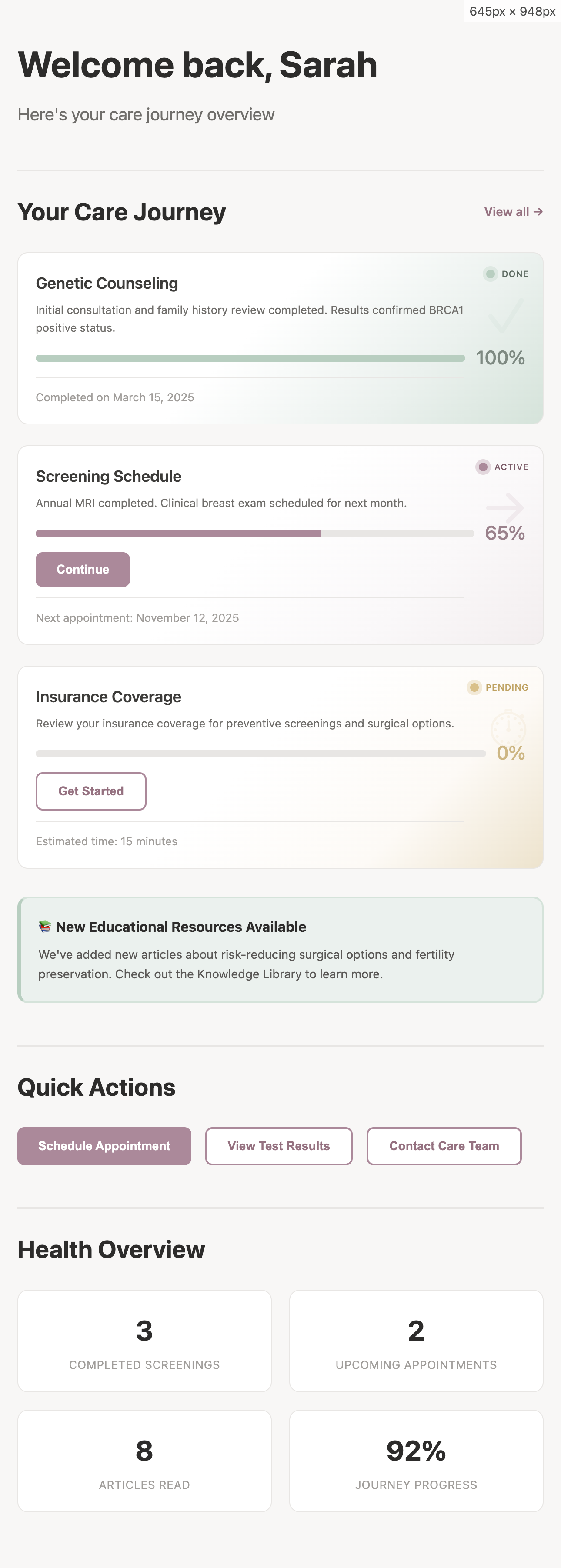Click the DONE status dot indicator

click(490, 274)
